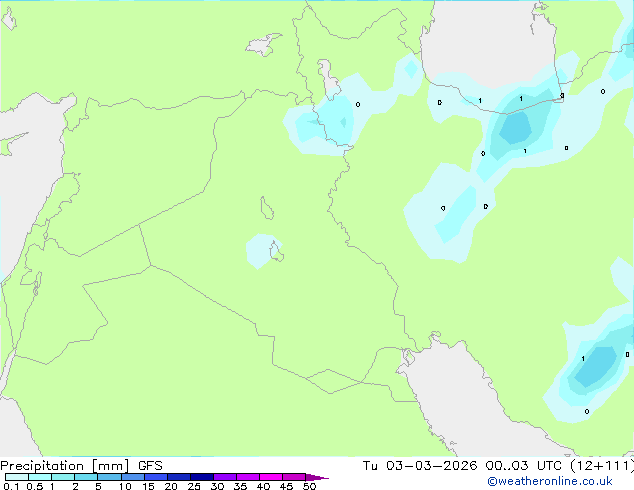Screen dimensions: 634x490
Task: Click the over-50 mm arrow tip of legend
Action: point(317,477)
